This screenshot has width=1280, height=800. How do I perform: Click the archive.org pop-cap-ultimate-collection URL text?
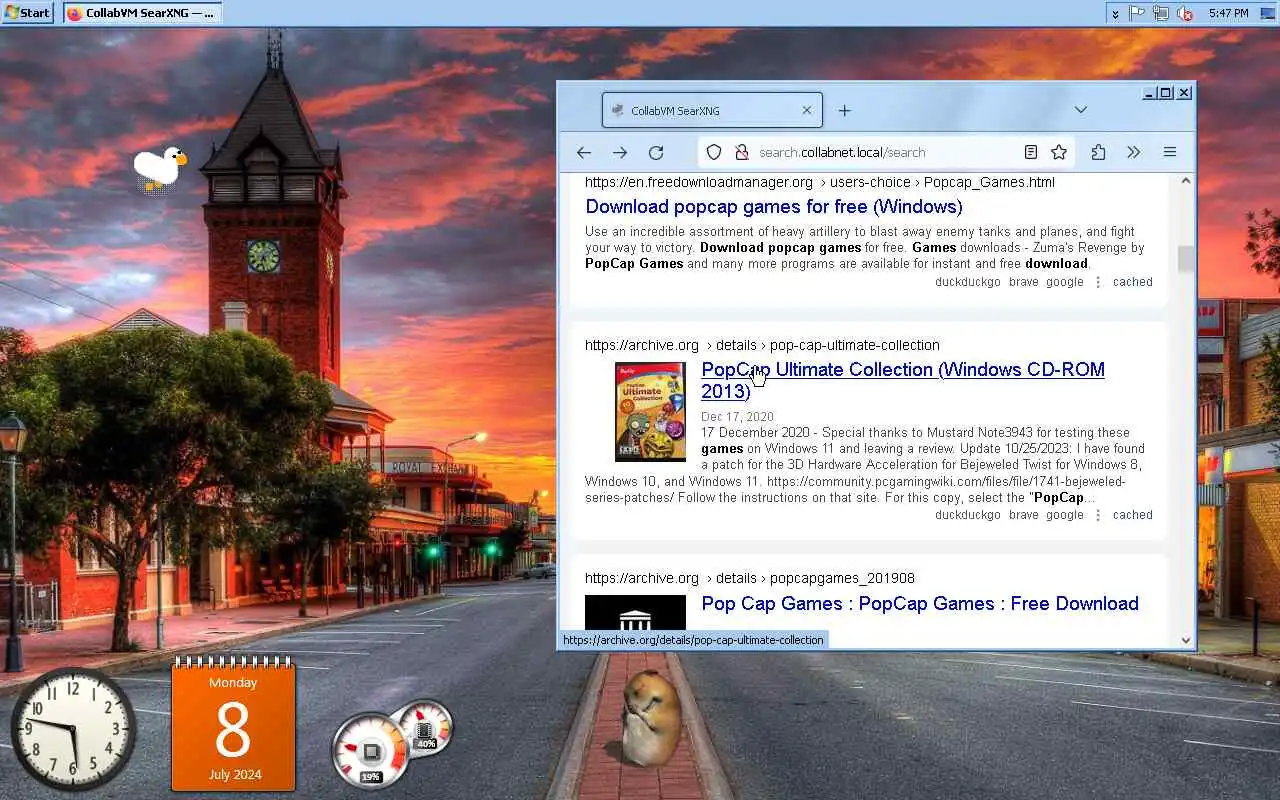click(x=762, y=345)
